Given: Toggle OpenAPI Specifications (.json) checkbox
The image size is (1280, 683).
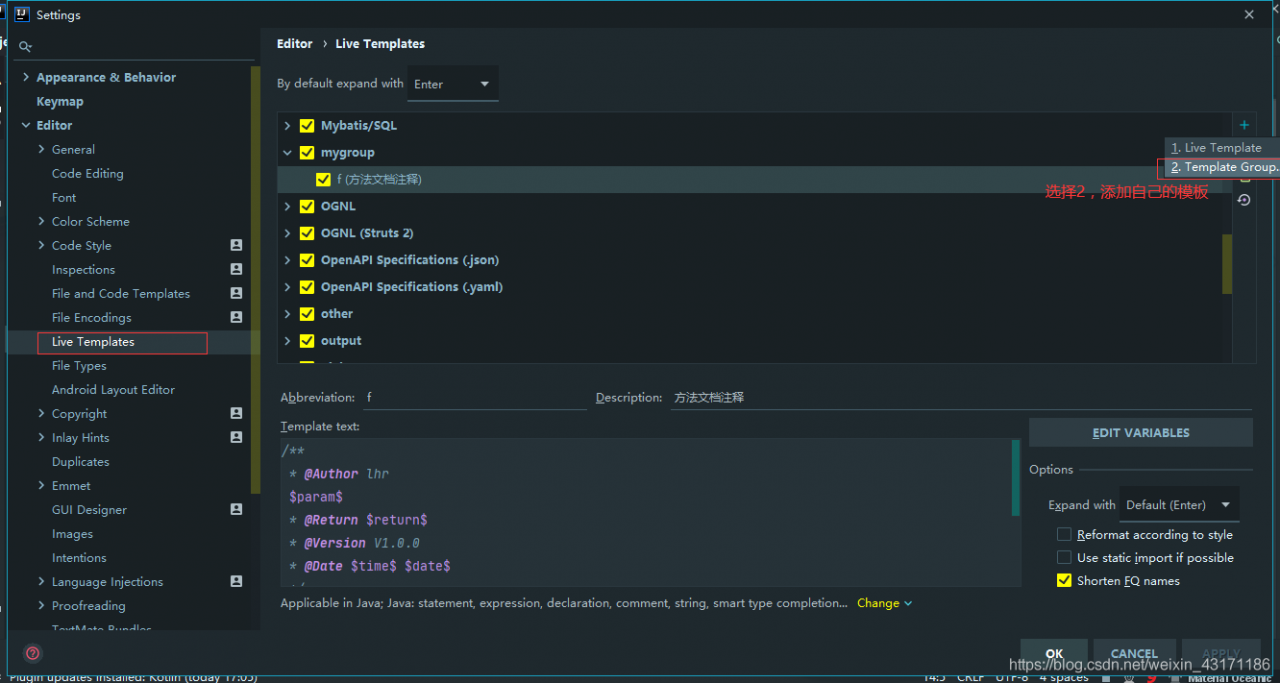Looking at the screenshot, I should click(307, 260).
